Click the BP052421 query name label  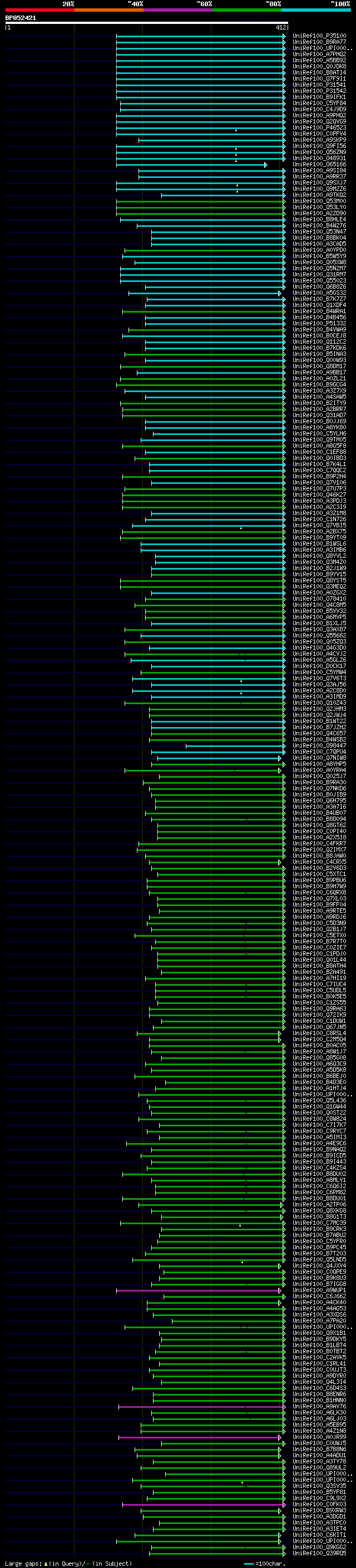pyautogui.click(x=21, y=18)
